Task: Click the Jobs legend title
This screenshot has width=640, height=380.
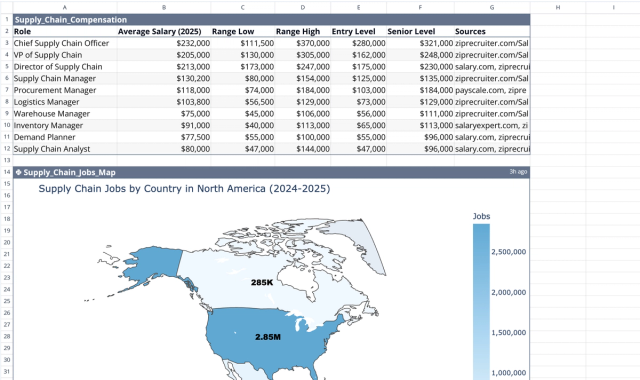Action: click(x=481, y=216)
